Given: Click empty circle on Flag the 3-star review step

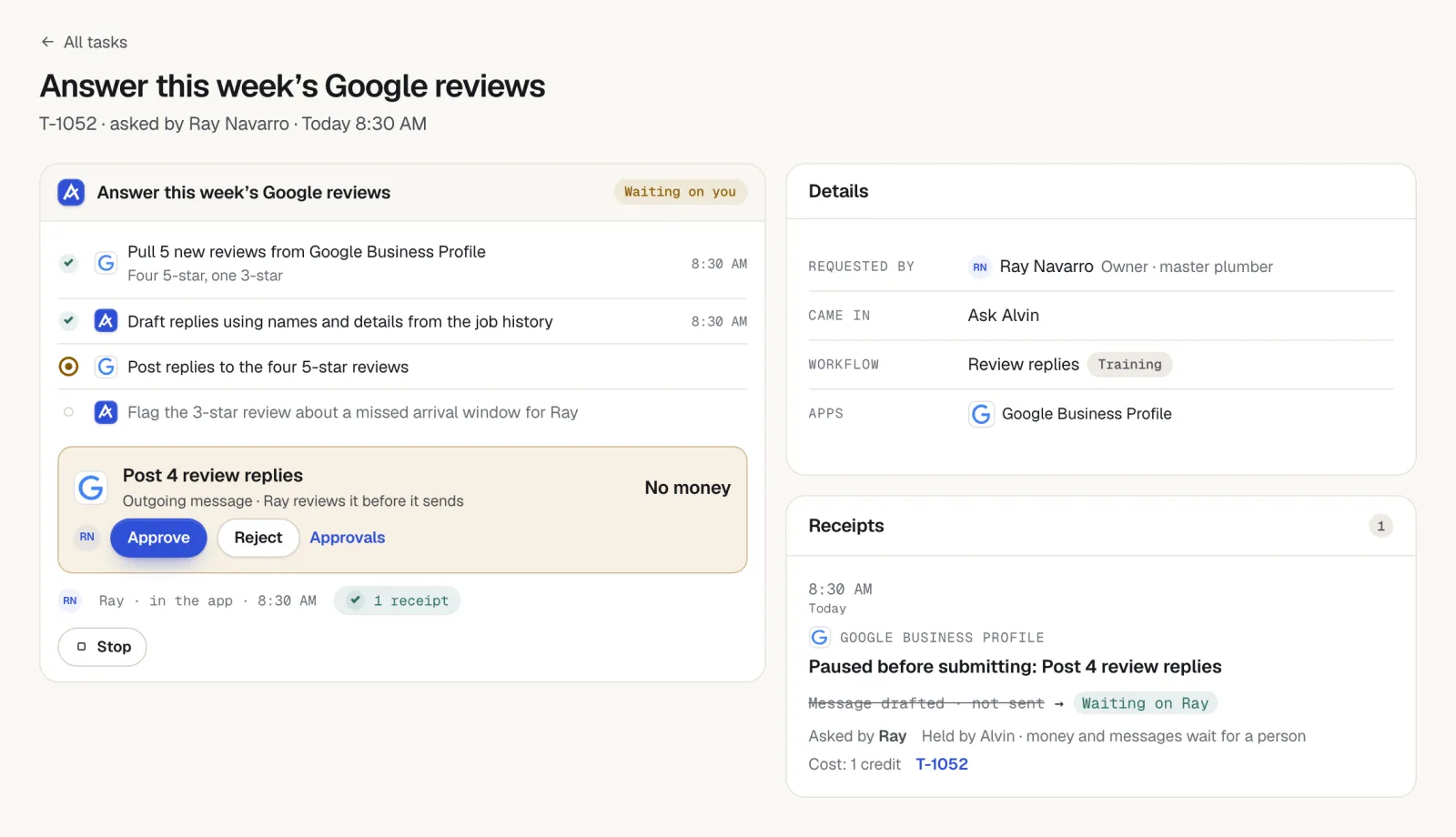Looking at the screenshot, I should click(x=68, y=412).
